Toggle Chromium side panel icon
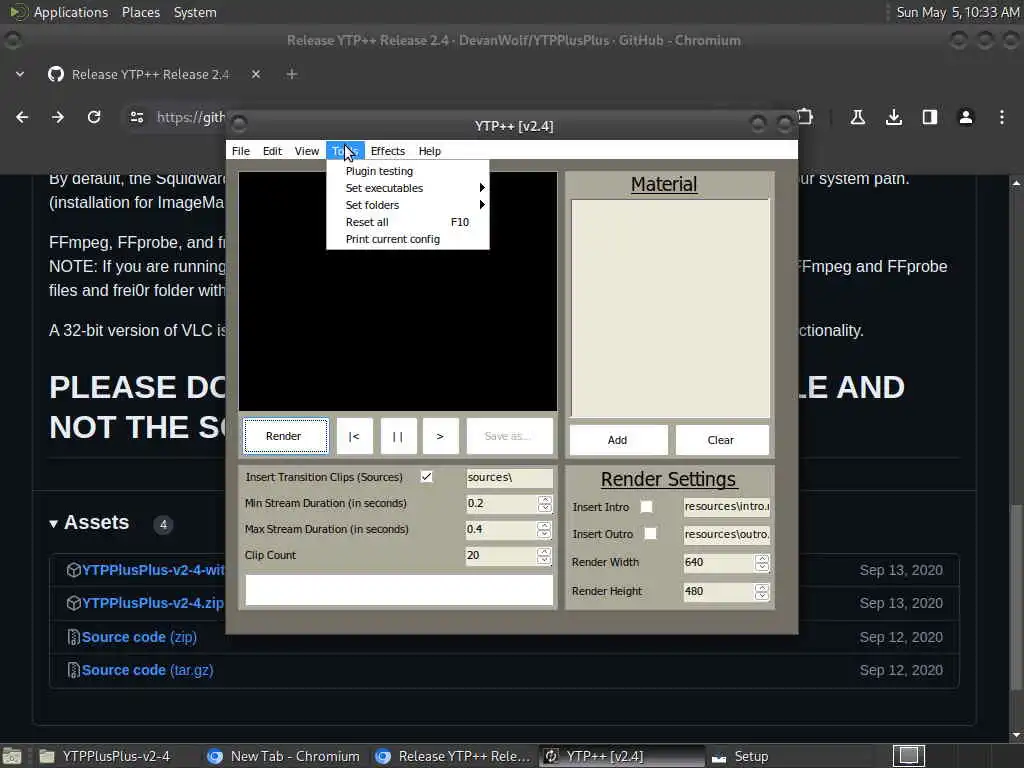 click(929, 117)
